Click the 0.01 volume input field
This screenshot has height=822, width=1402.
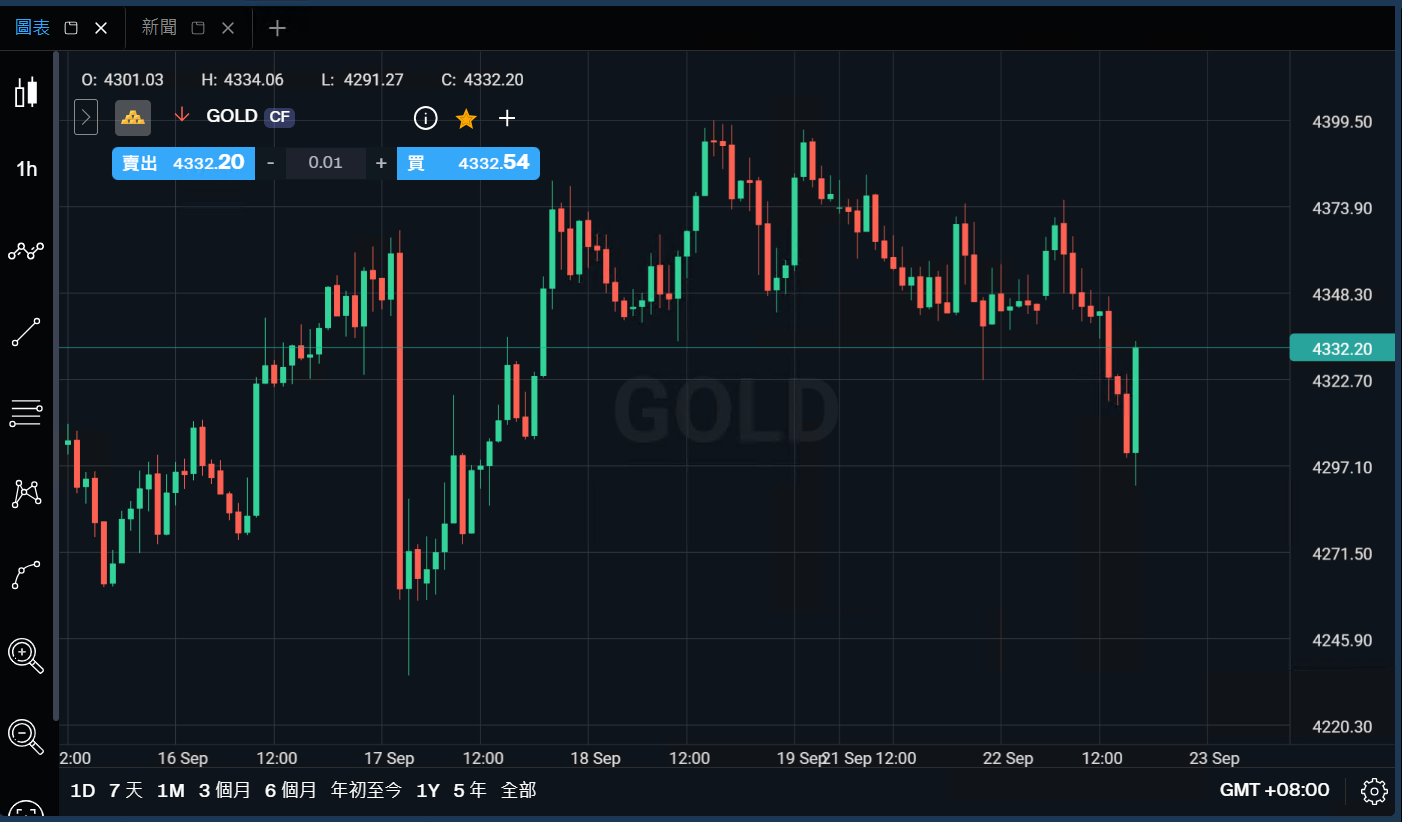point(325,163)
